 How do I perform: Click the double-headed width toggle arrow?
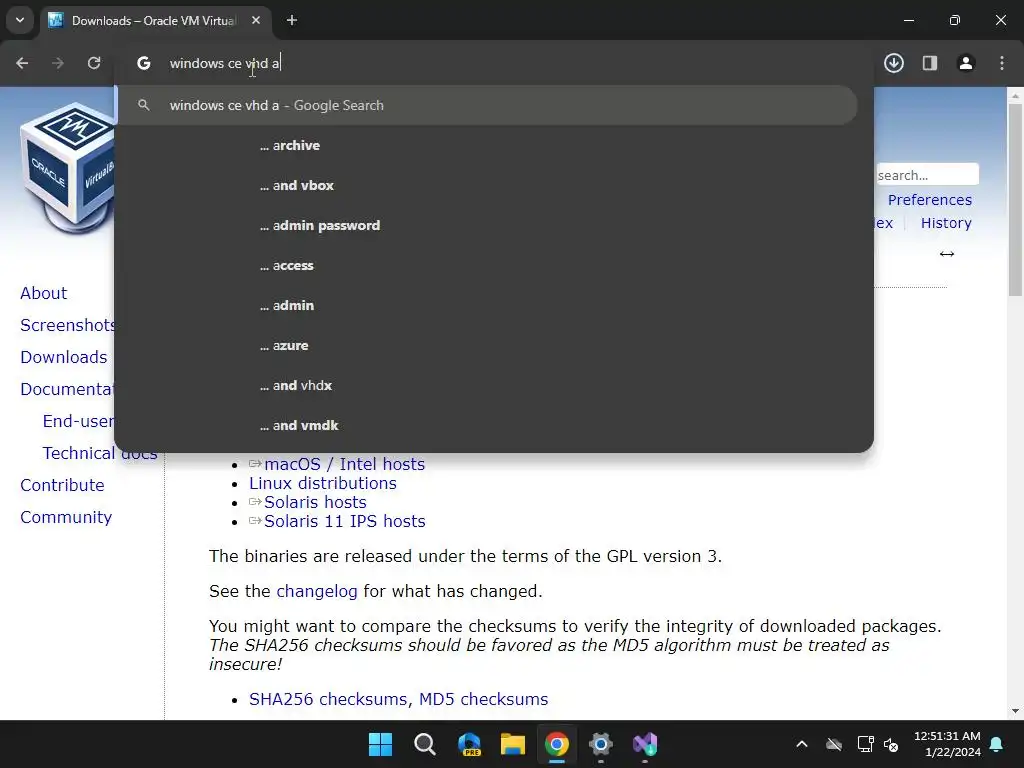[947, 254]
